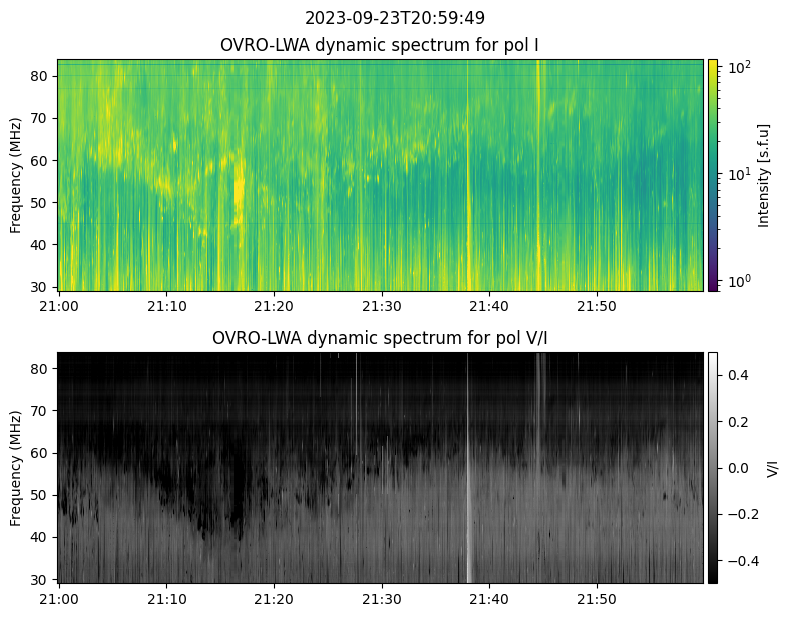Click the 21:50 time tick under the bottom panel
Image resolution: width=789 pixels, height=617 pixels.
tap(597, 597)
